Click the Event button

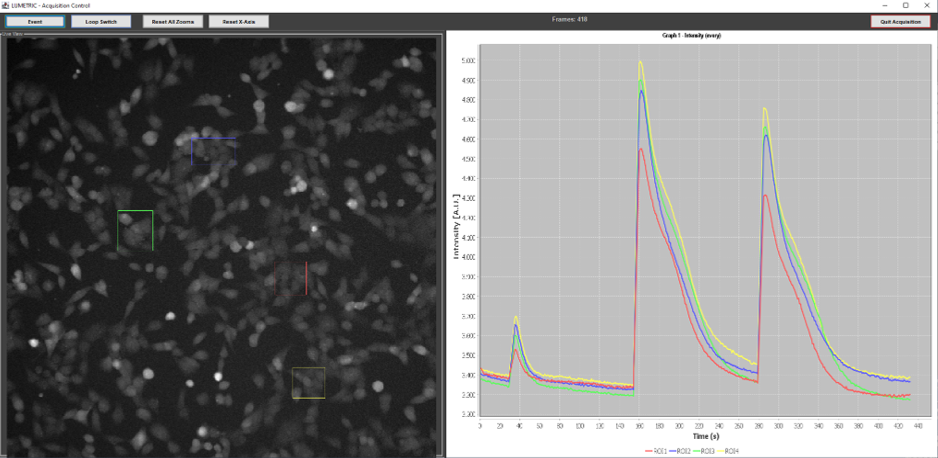[x=35, y=22]
